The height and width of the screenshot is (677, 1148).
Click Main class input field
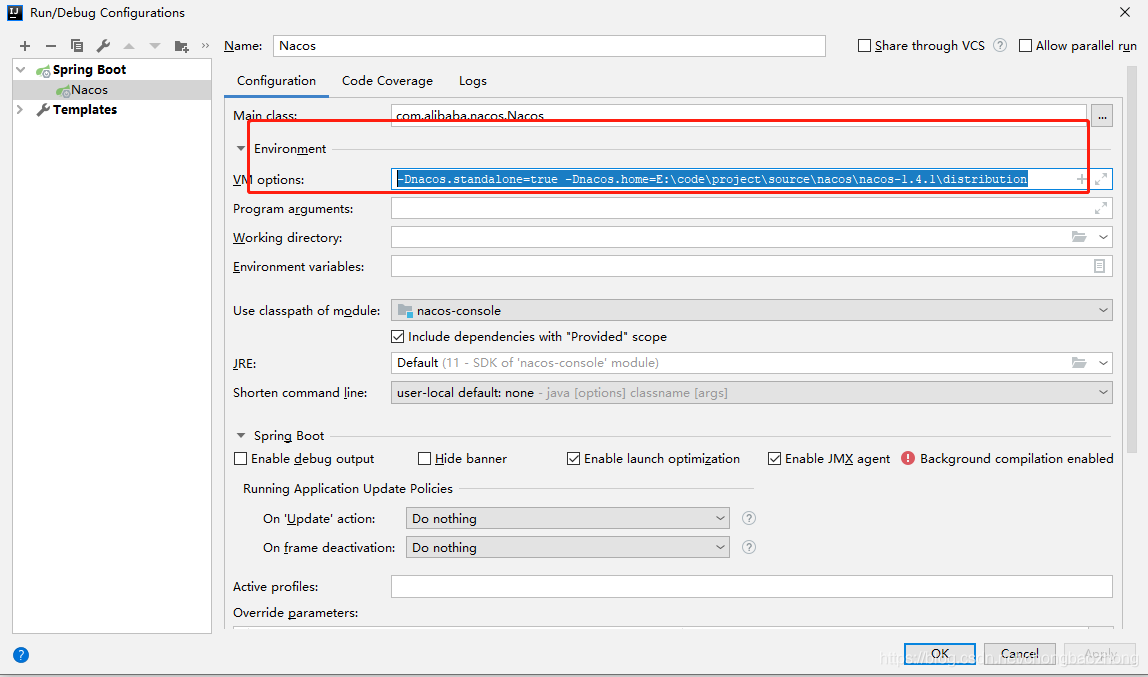pyautogui.click(x=739, y=116)
